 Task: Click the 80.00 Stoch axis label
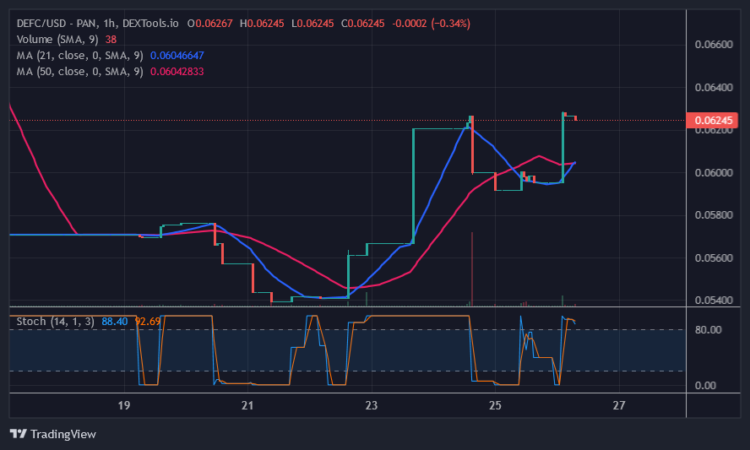[708, 330]
